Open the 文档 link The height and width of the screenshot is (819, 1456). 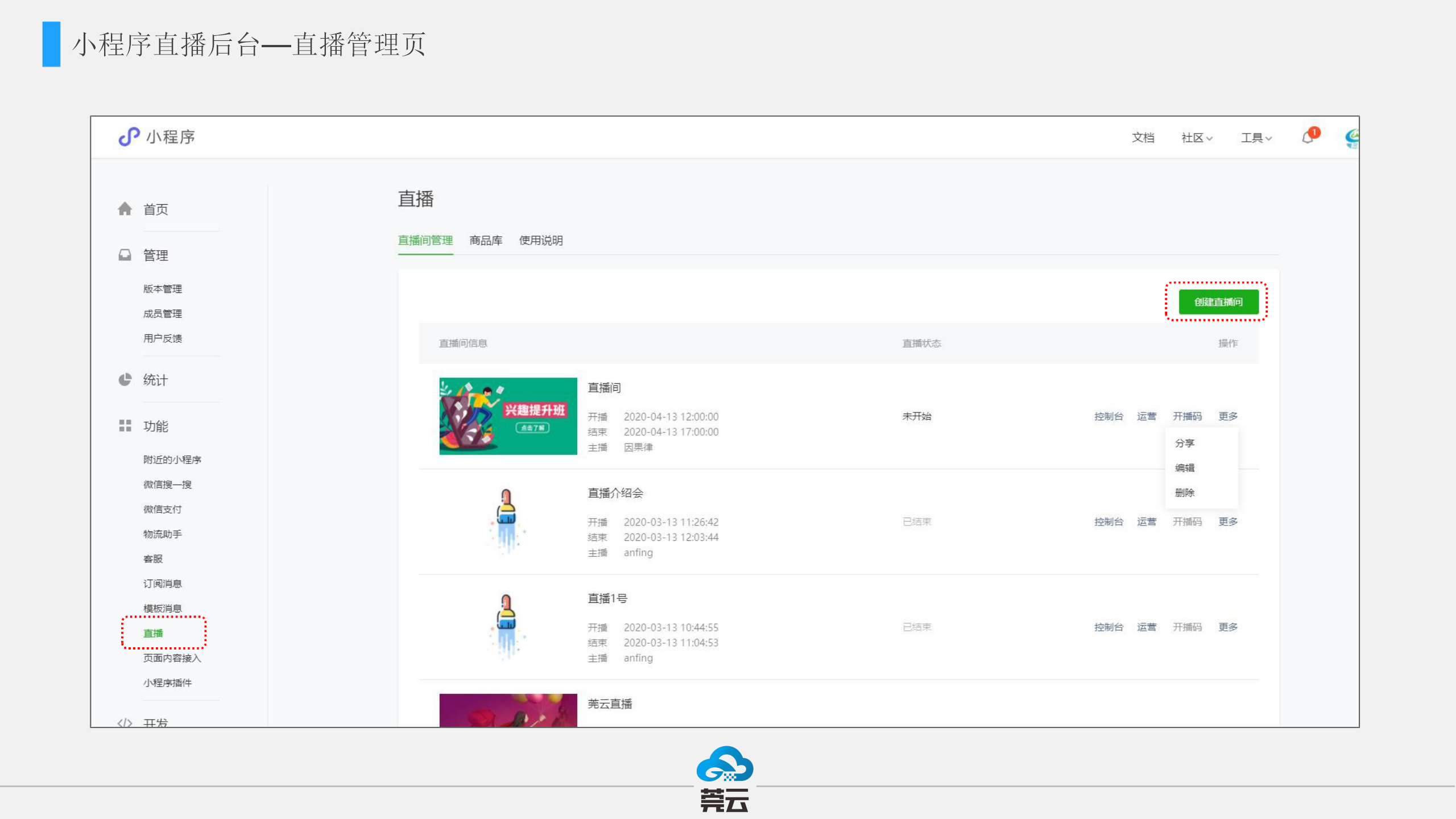(x=1143, y=138)
